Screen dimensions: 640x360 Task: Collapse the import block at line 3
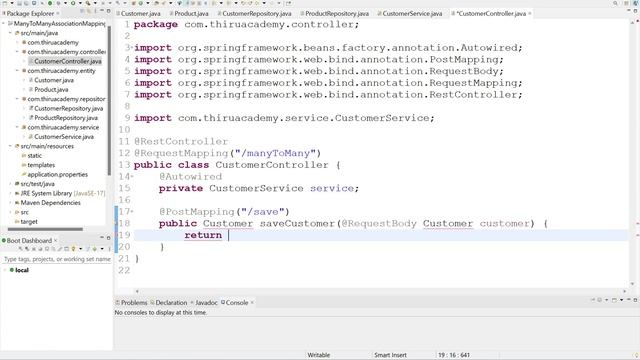coord(131,47)
